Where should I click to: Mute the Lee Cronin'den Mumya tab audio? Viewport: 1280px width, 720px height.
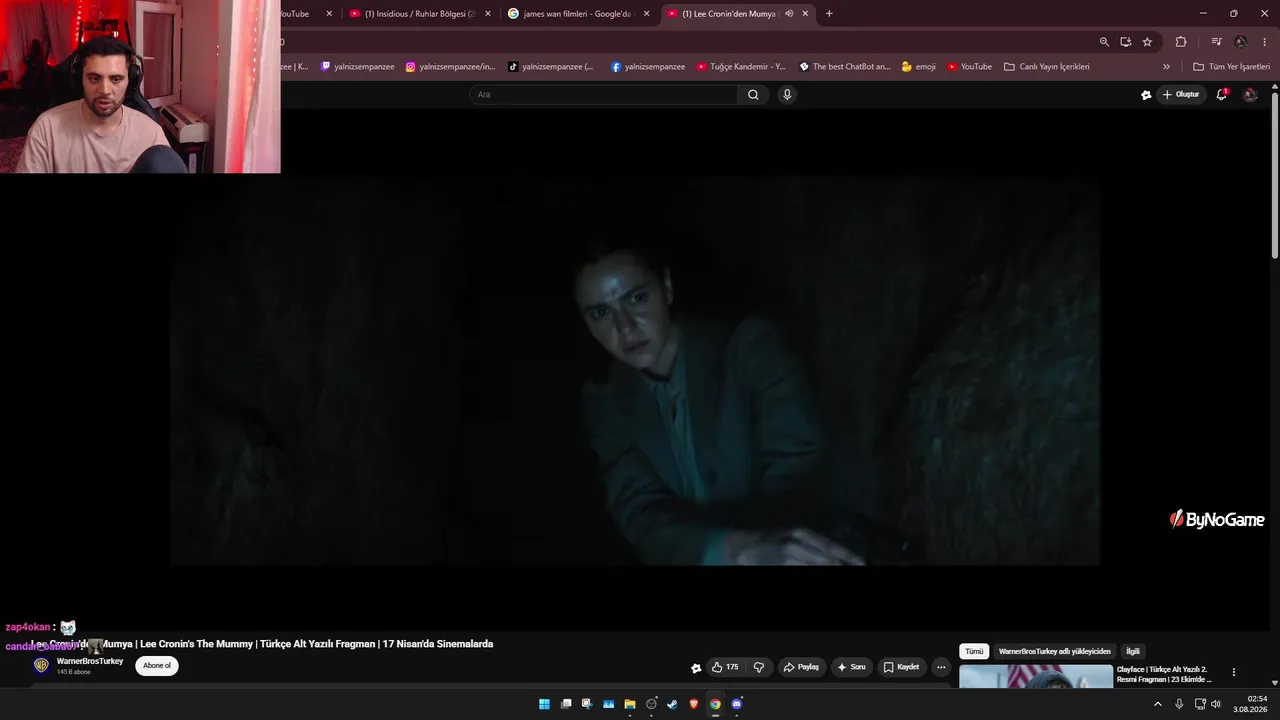789,14
